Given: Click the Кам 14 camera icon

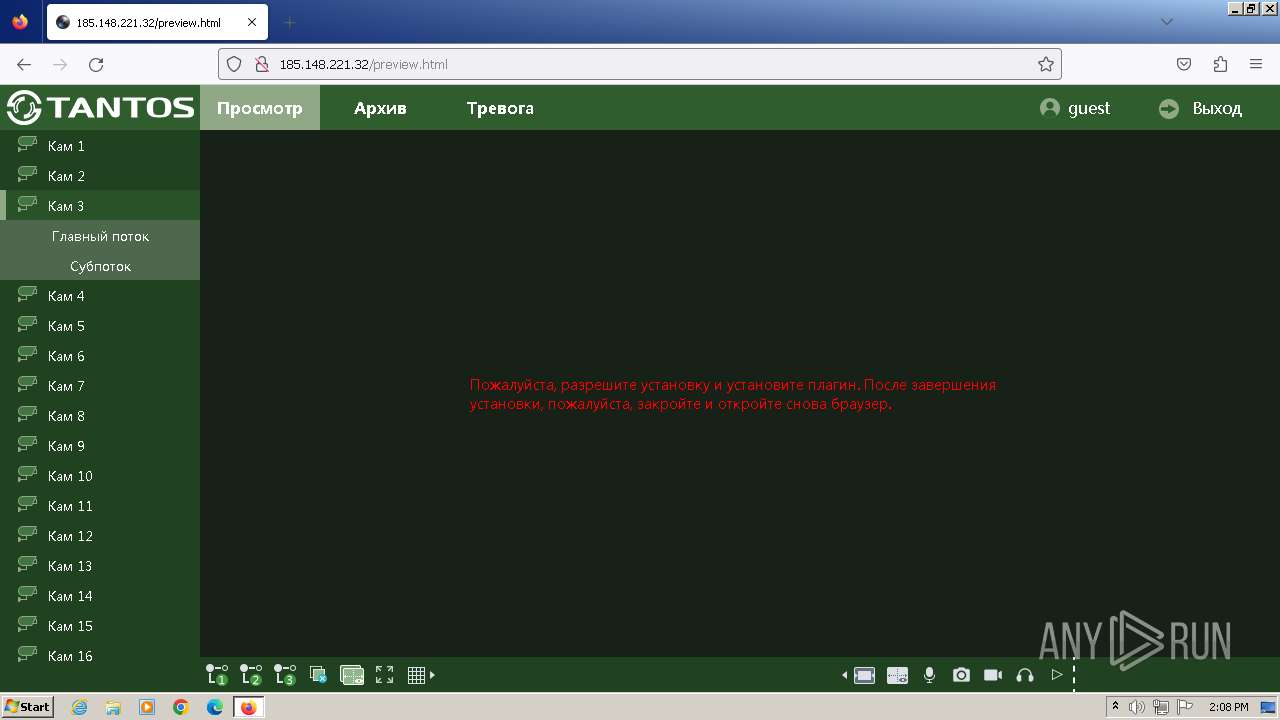Looking at the screenshot, I should pyautogui.click(x=27, y=594).
